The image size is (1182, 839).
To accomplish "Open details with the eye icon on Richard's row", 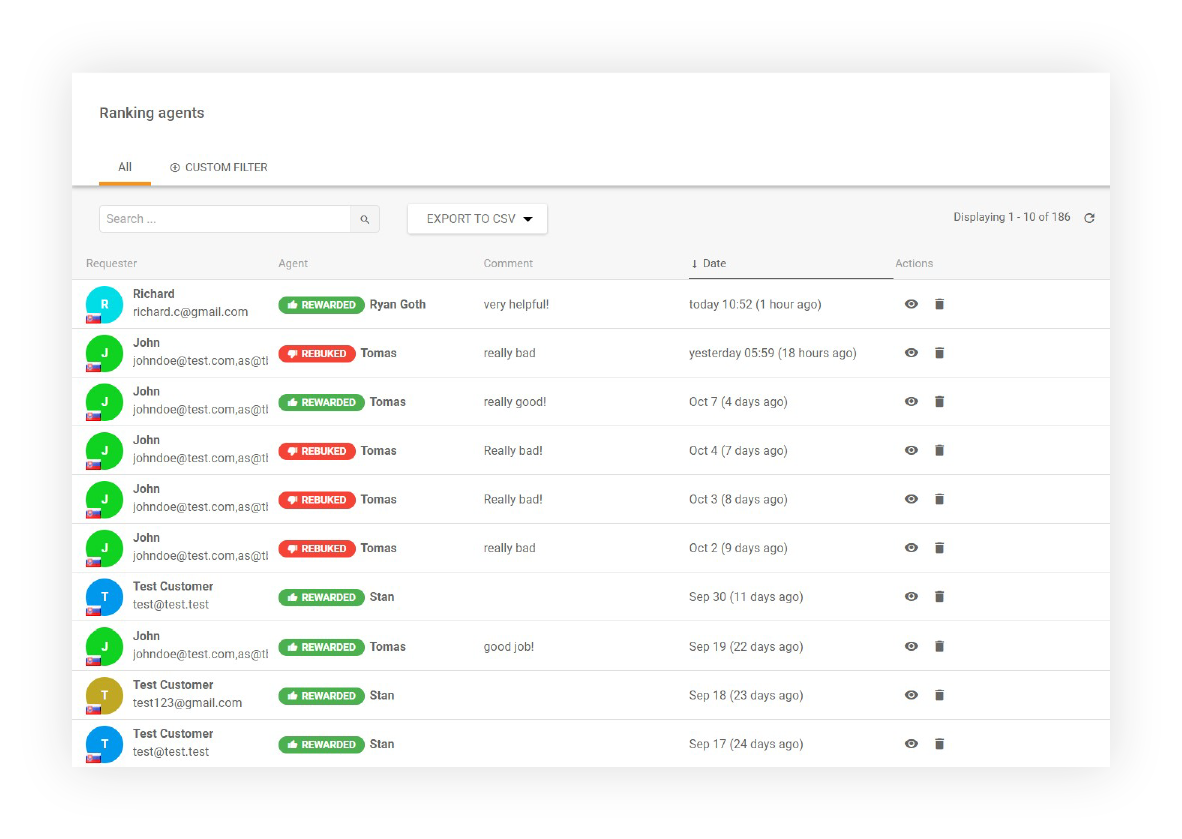I will tap(911, 303).
